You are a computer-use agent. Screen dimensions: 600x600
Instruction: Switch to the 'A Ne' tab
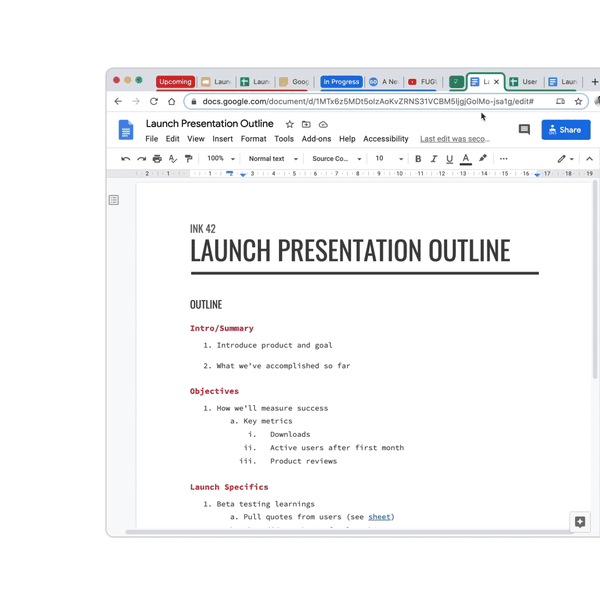point(384,82)
